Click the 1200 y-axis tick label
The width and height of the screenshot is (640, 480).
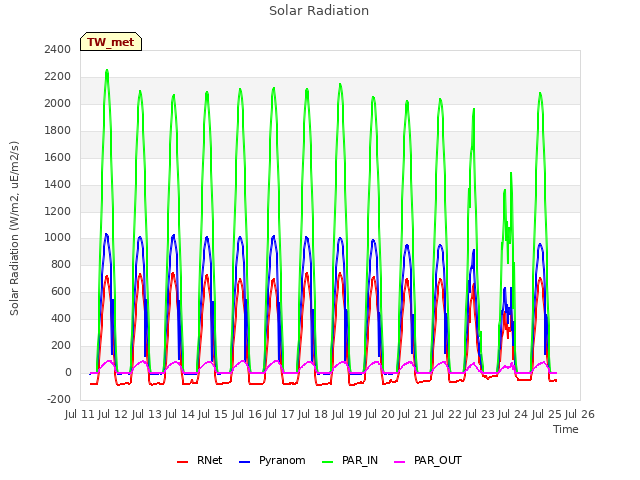58,211
